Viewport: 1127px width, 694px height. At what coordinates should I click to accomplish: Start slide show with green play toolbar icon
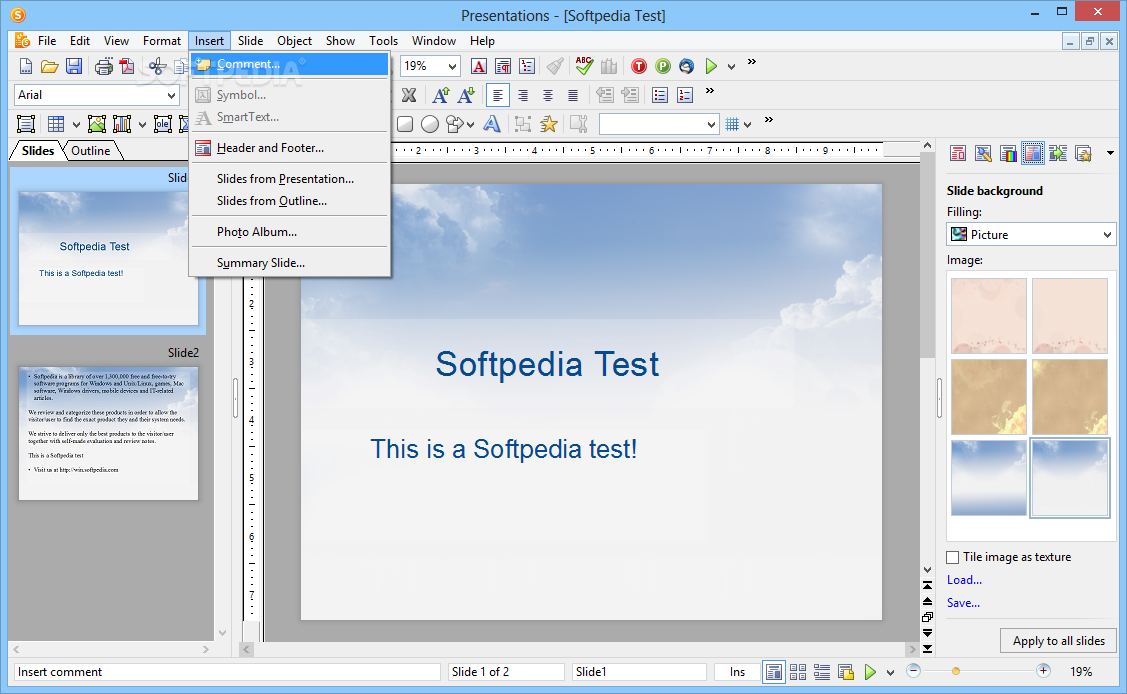pos(711,66)
